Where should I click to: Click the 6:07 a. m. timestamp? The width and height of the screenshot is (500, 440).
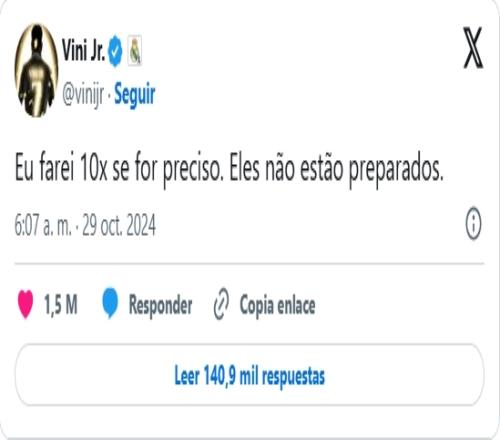click(43, 225)
